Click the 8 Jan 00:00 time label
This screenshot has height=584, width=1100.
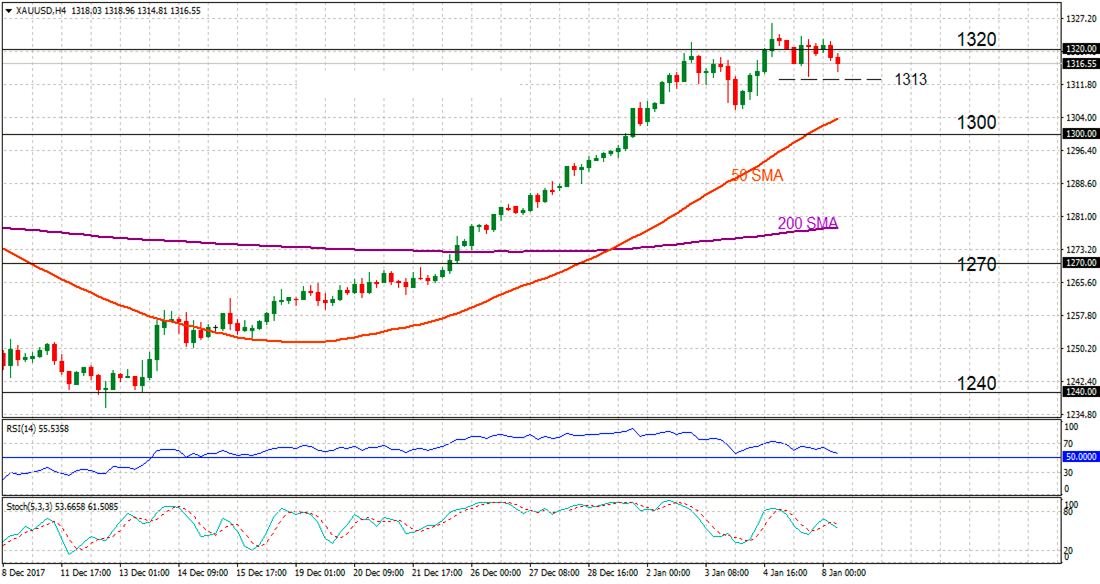842,573
